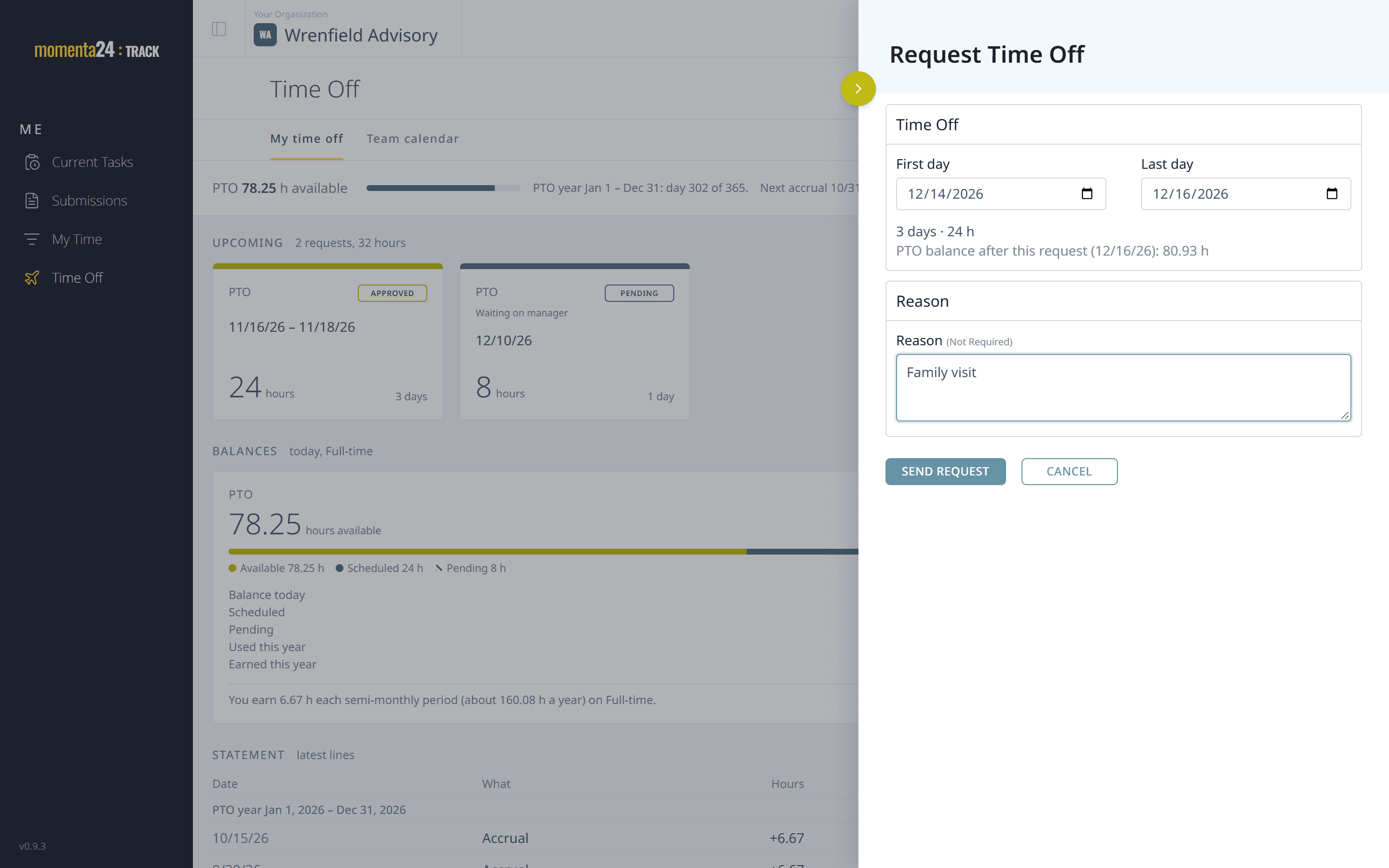Click the Approved status badge

coord(393,293)
